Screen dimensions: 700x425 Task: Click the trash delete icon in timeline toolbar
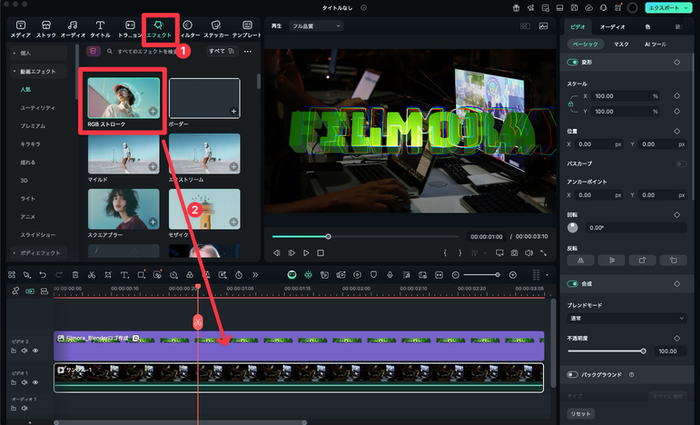pos(75,274)
